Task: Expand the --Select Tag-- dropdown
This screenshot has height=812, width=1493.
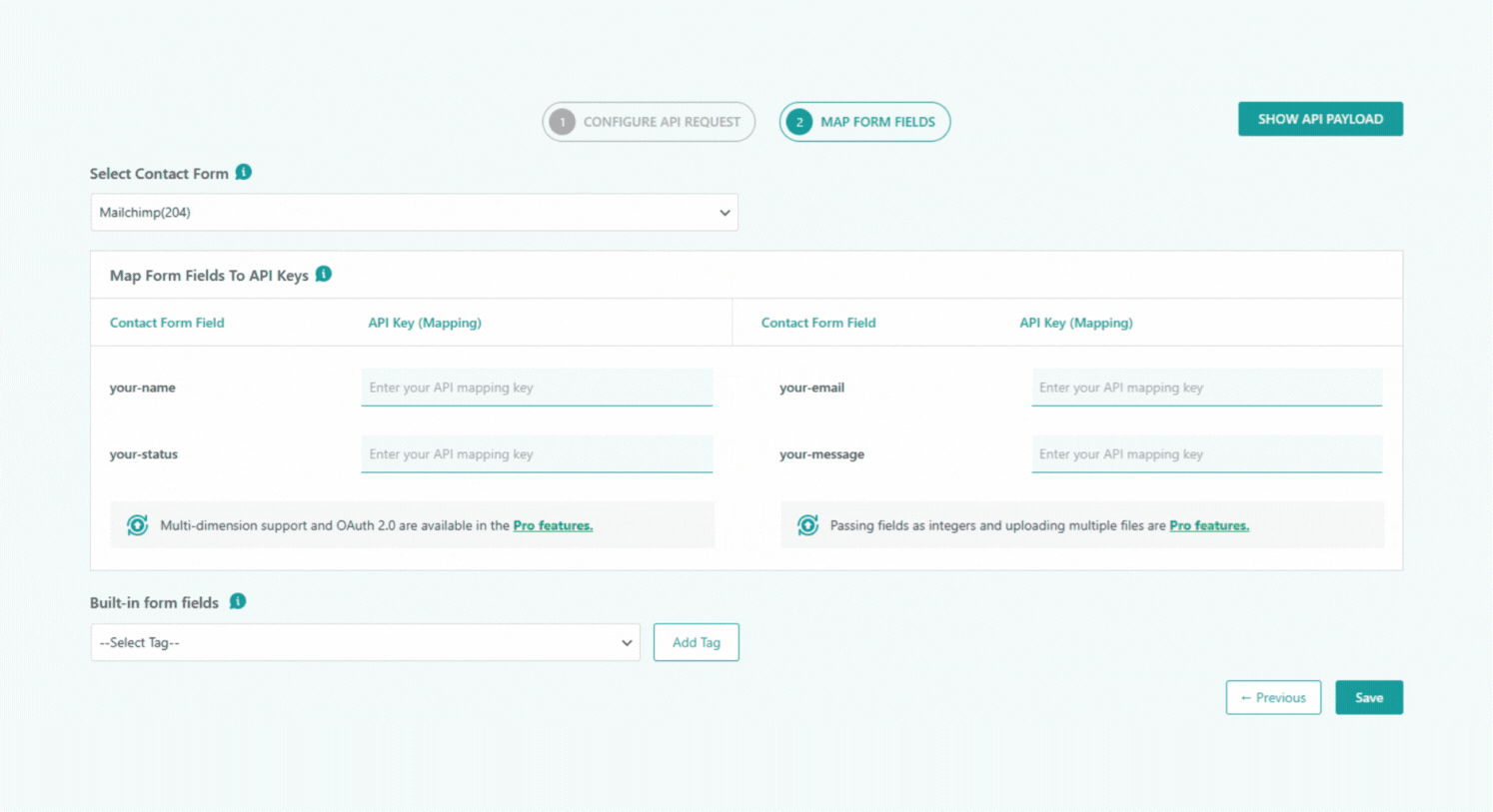Action: point(365,642)
